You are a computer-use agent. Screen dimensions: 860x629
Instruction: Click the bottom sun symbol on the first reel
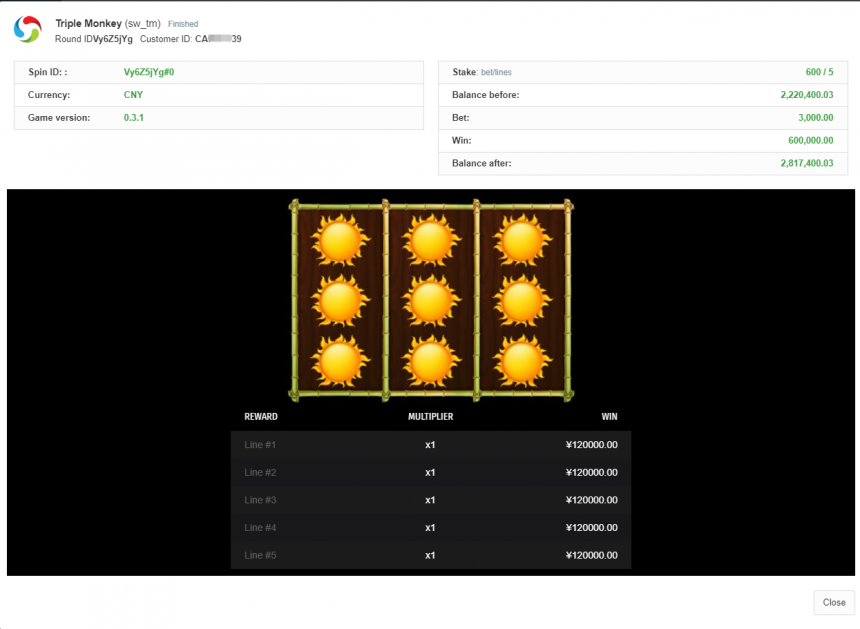point(340,359)
